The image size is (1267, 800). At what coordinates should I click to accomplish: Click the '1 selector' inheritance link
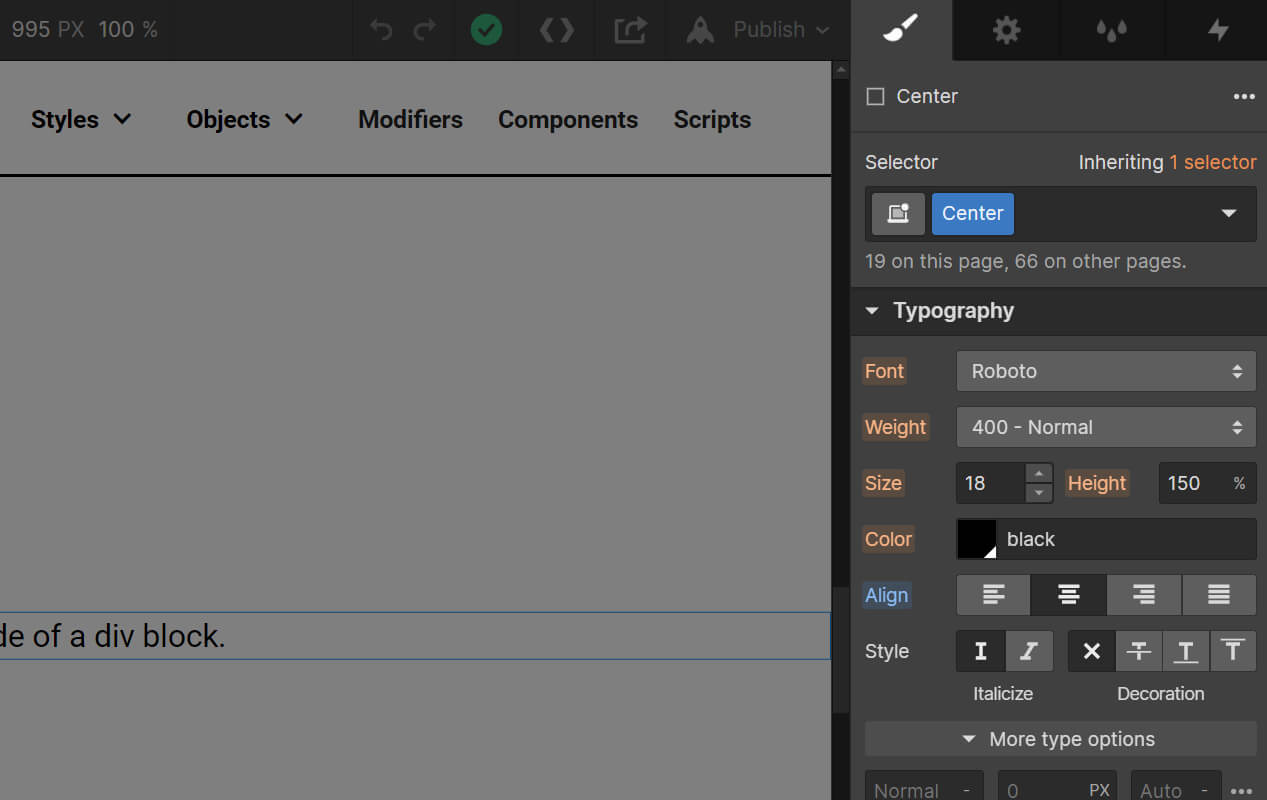click(1212, 162)
